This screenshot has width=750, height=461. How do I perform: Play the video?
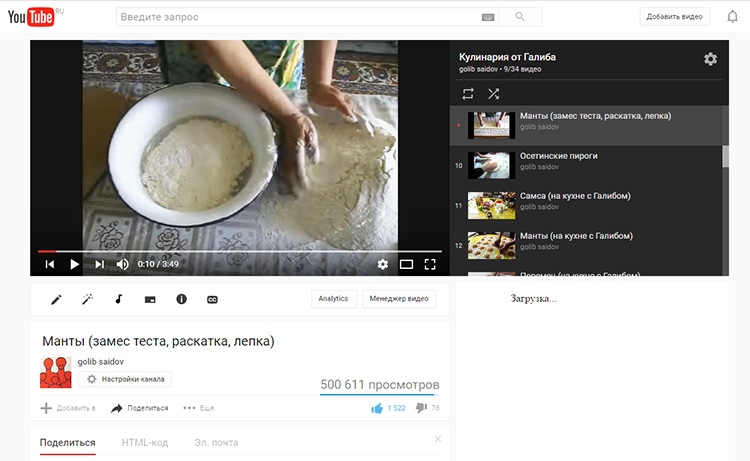tap(74, 264)
